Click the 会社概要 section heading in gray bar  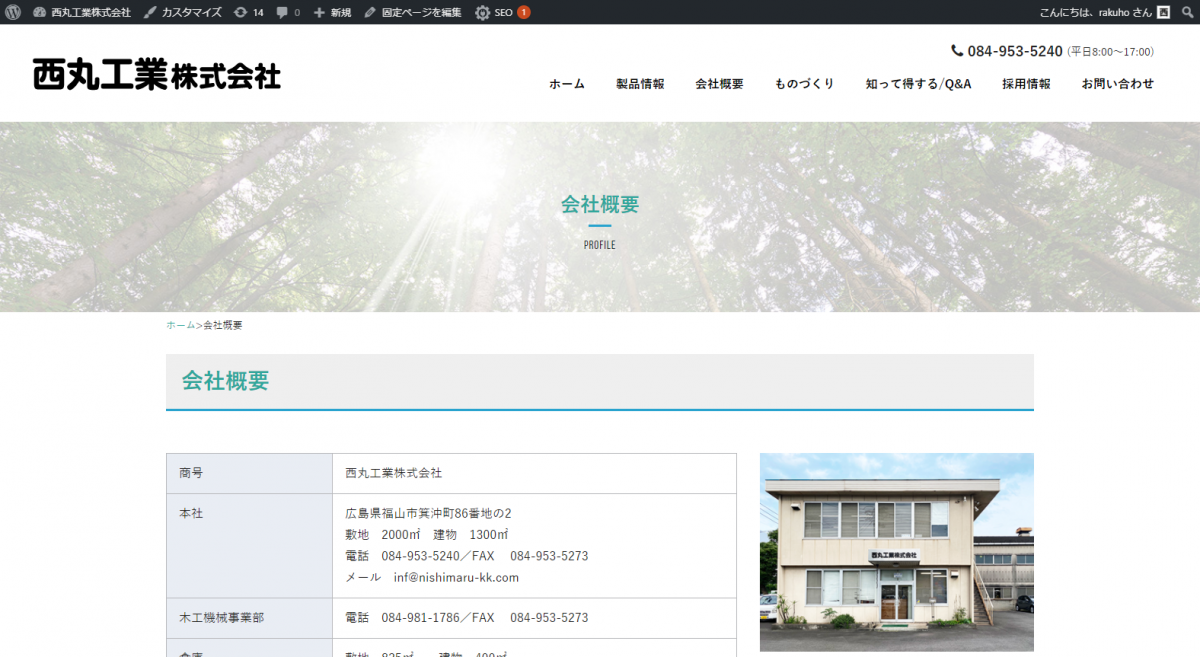point(226,381)
